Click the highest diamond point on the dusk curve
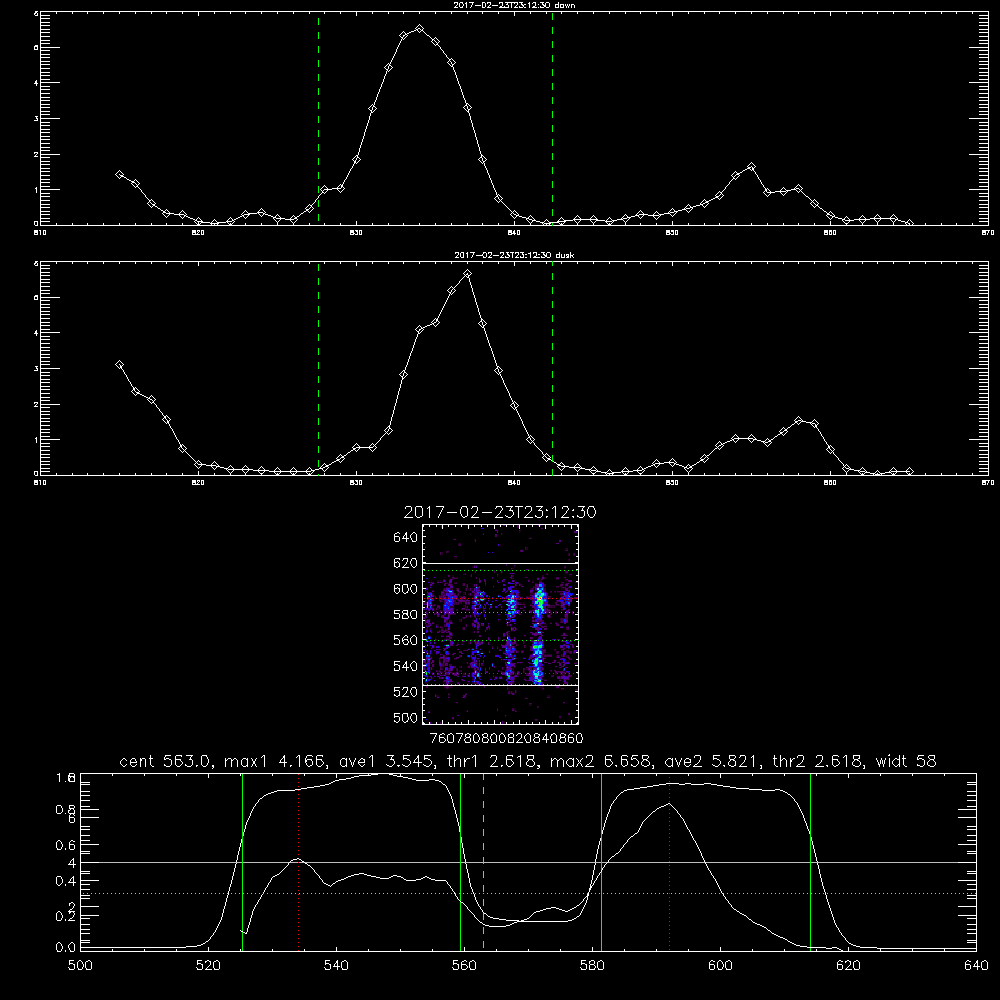 pos(467,274)
